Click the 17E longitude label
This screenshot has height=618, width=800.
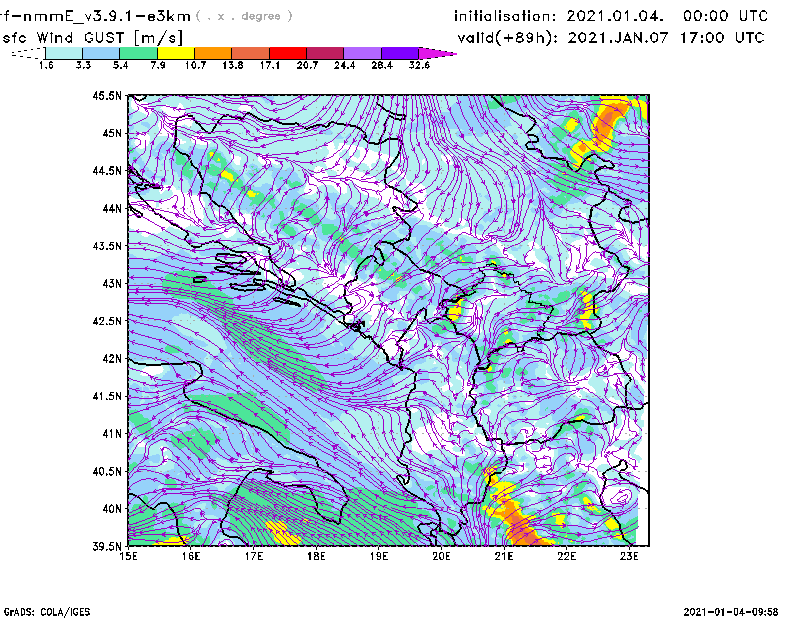(254, 556)
